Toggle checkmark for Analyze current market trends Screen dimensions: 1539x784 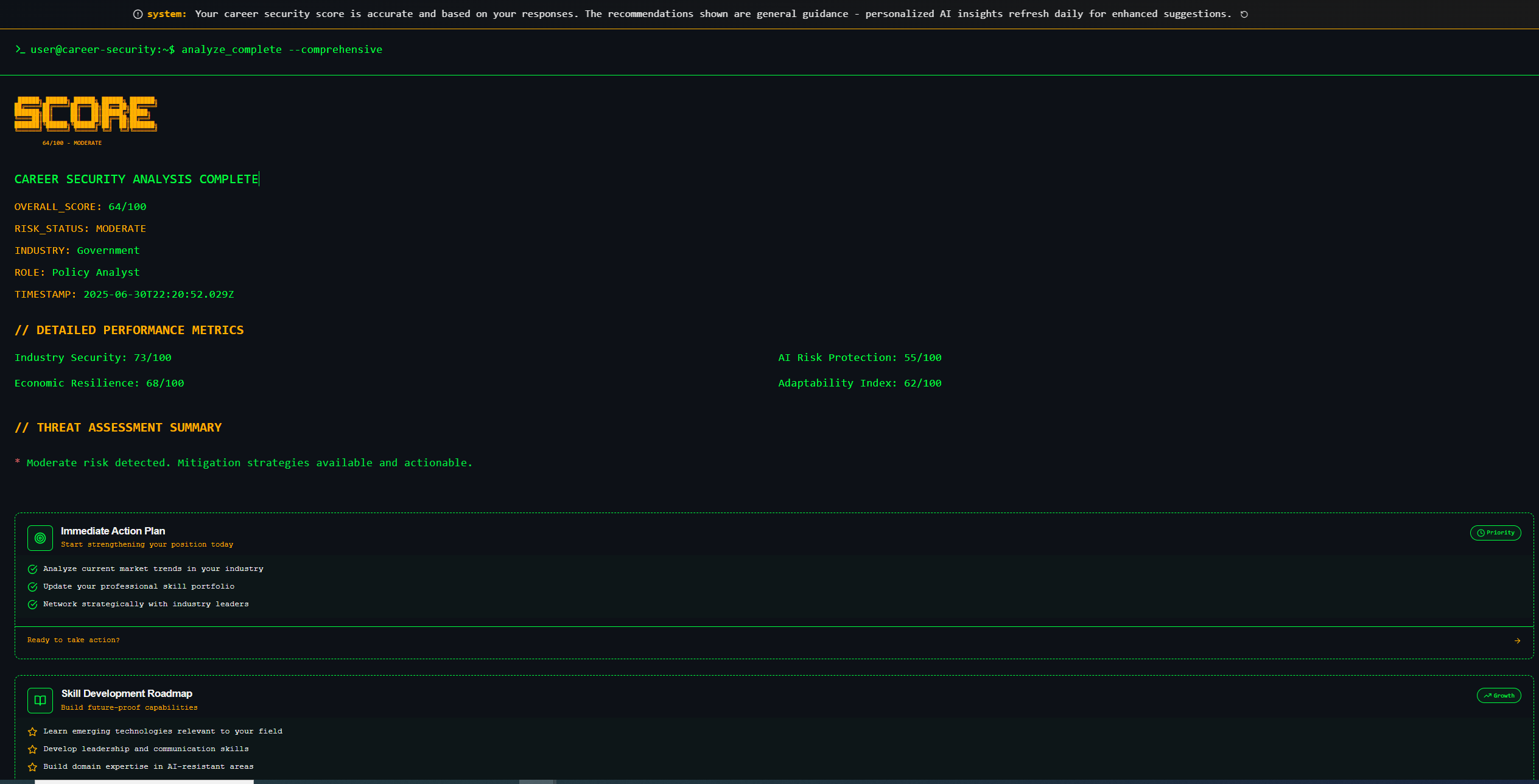(x=33, y=569)
